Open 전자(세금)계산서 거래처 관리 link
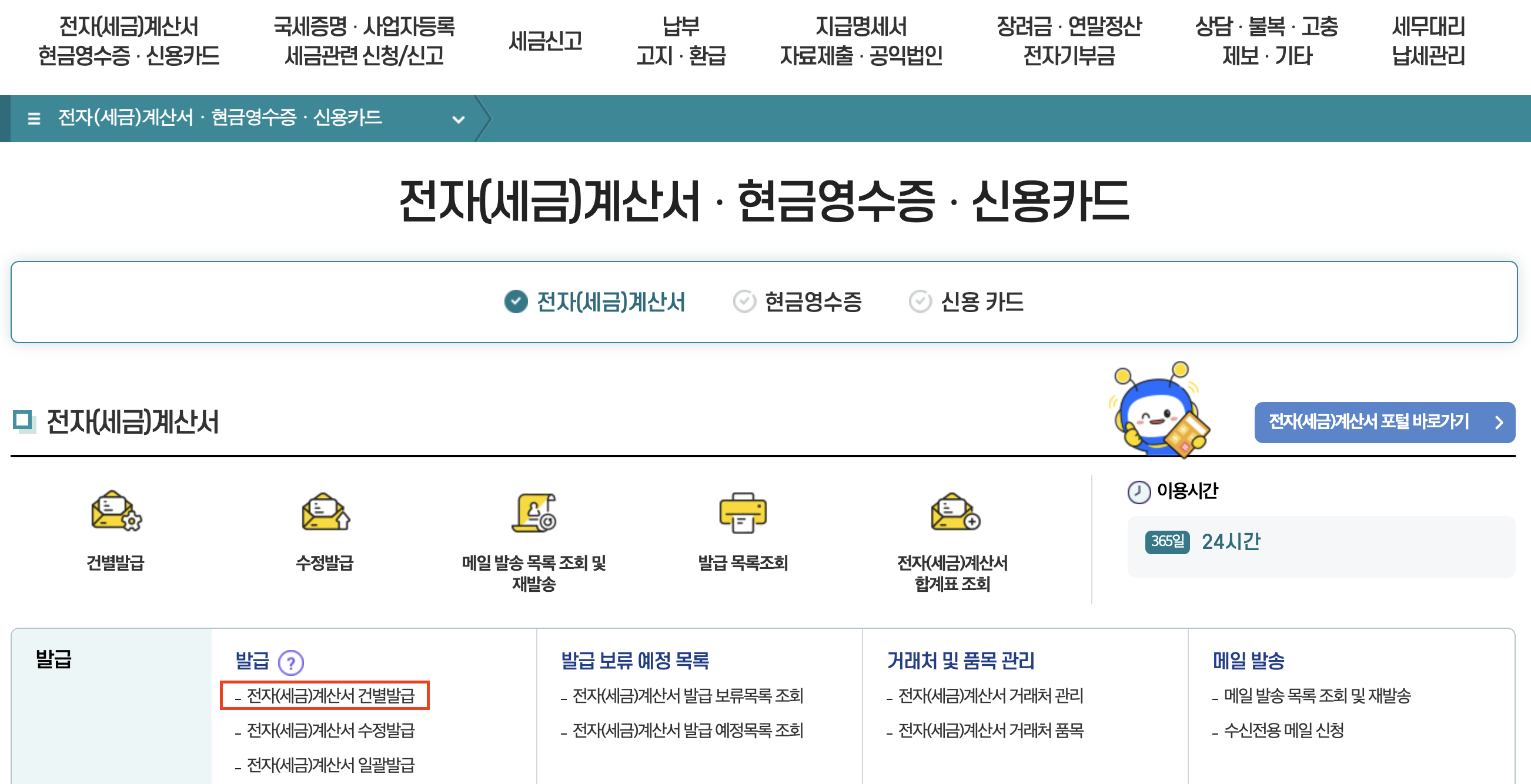 point(990,695)
